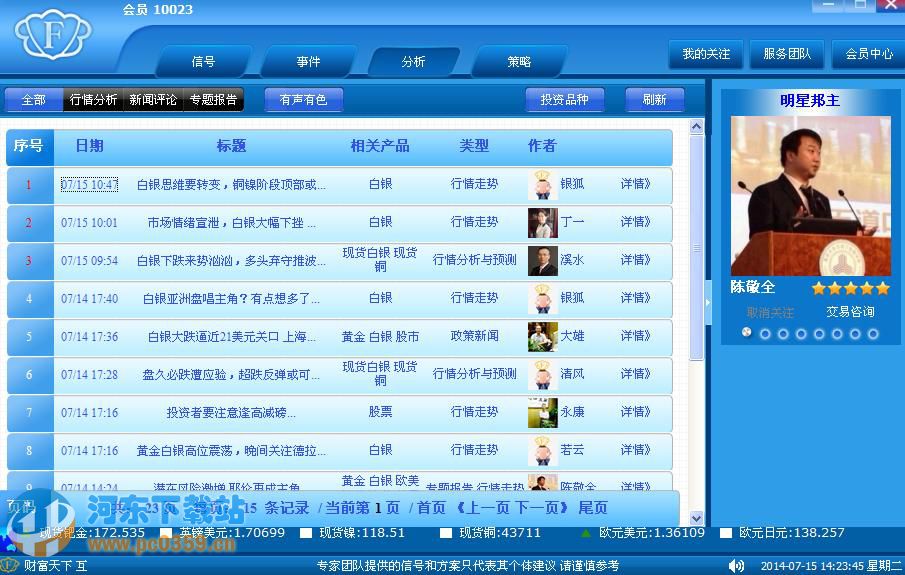Click 溪水's avatar photo
905x575 pixels.
tap(543, 261)
